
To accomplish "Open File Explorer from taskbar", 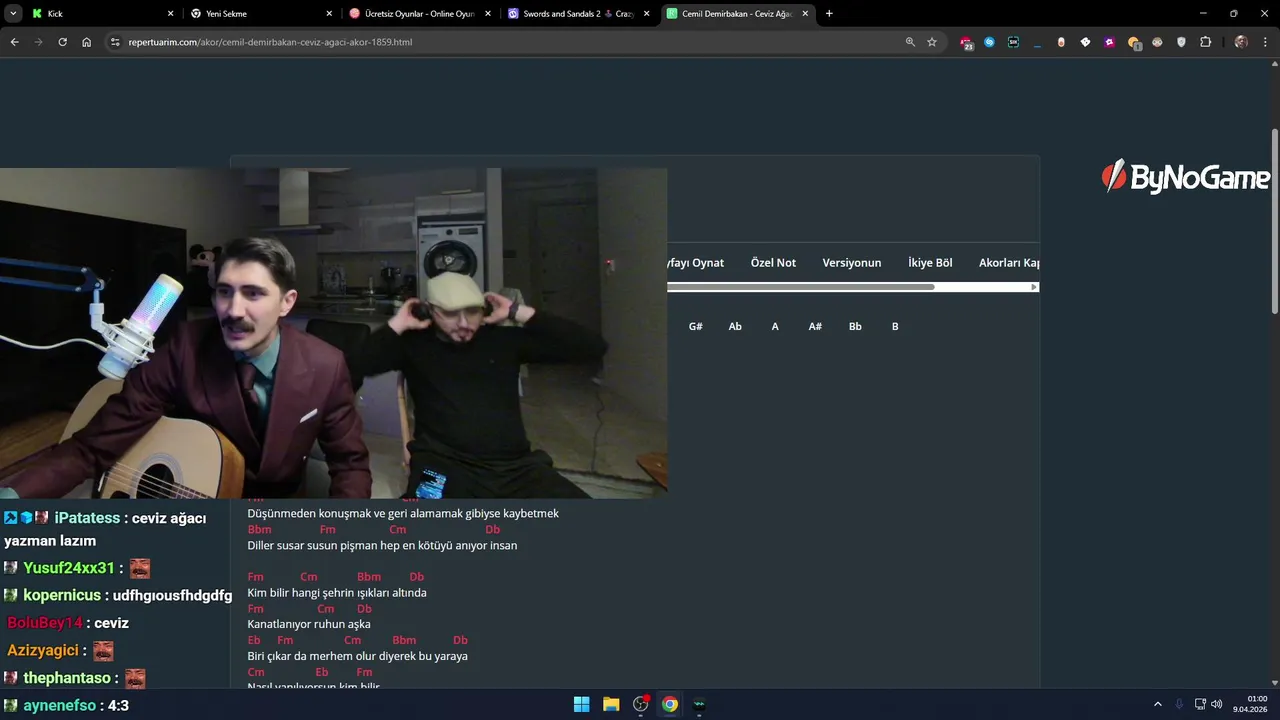I will 611,704.
